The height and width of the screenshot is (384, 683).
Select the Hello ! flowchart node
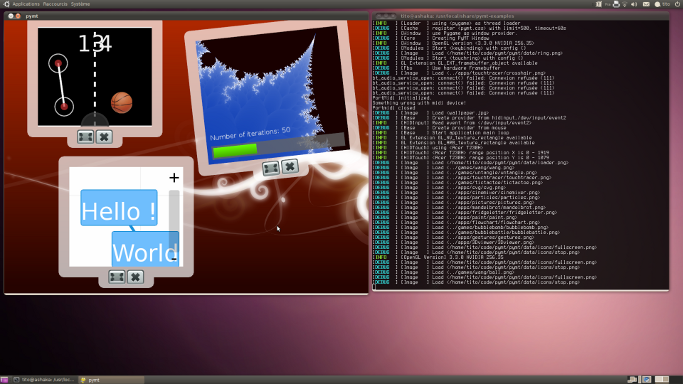119,208
